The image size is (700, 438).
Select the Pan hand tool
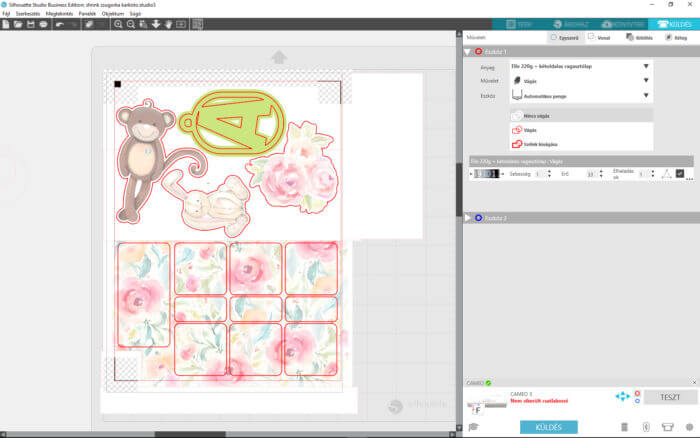pyautogui.click(x=168, y=24)
